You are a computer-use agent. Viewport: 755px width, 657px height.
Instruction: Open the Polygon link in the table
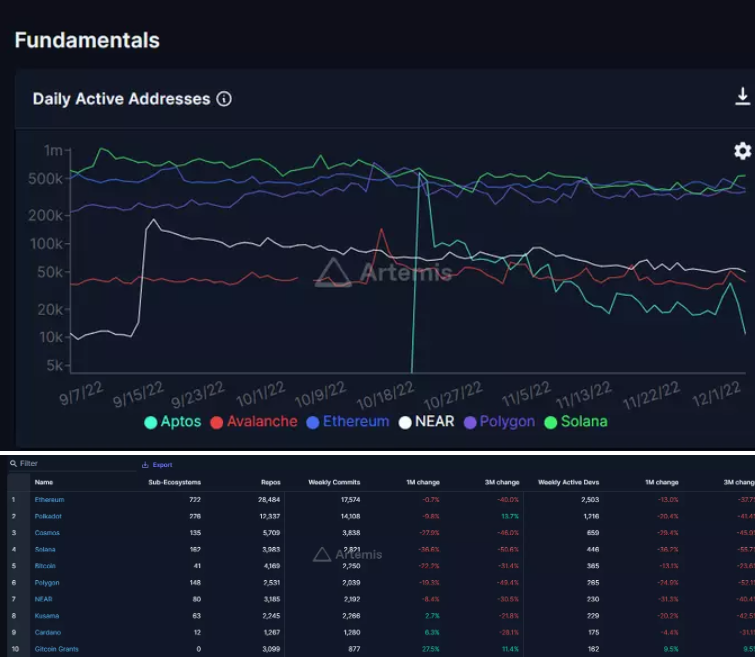[x=47, y=583]
